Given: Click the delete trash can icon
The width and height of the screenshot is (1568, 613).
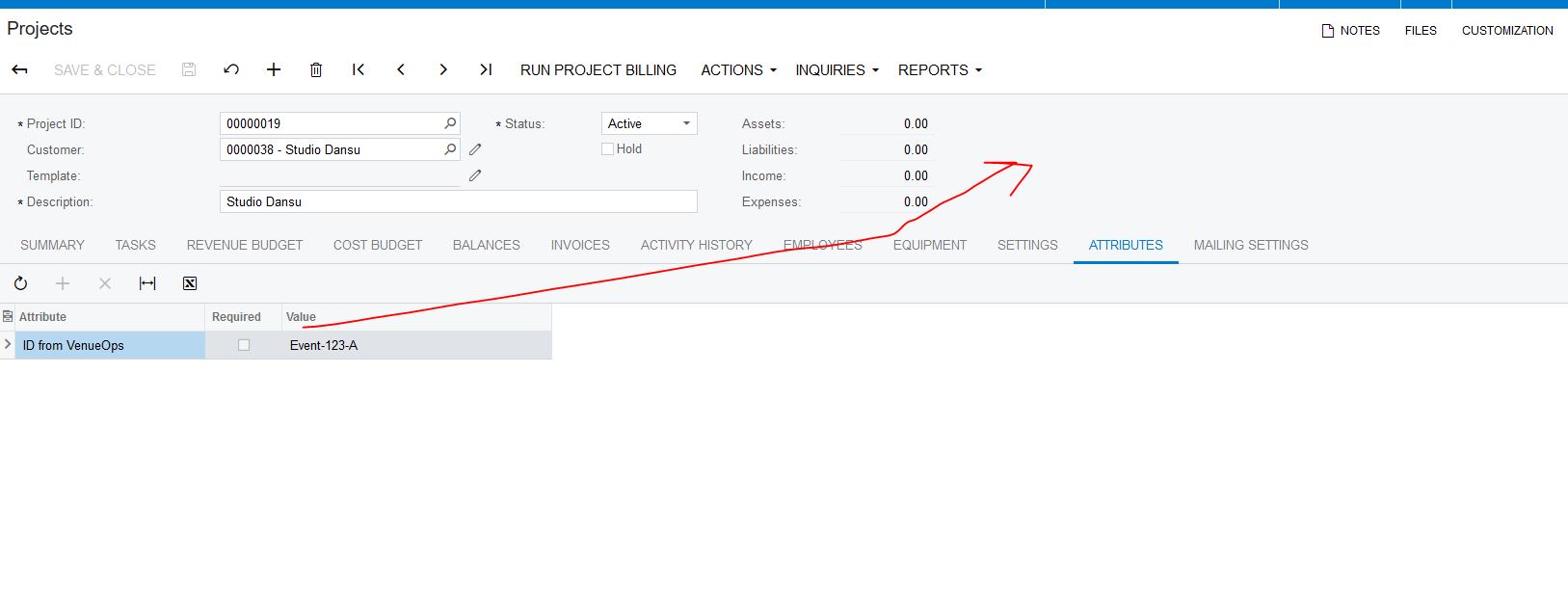Looking at the screenshot, I should [316, 69].
